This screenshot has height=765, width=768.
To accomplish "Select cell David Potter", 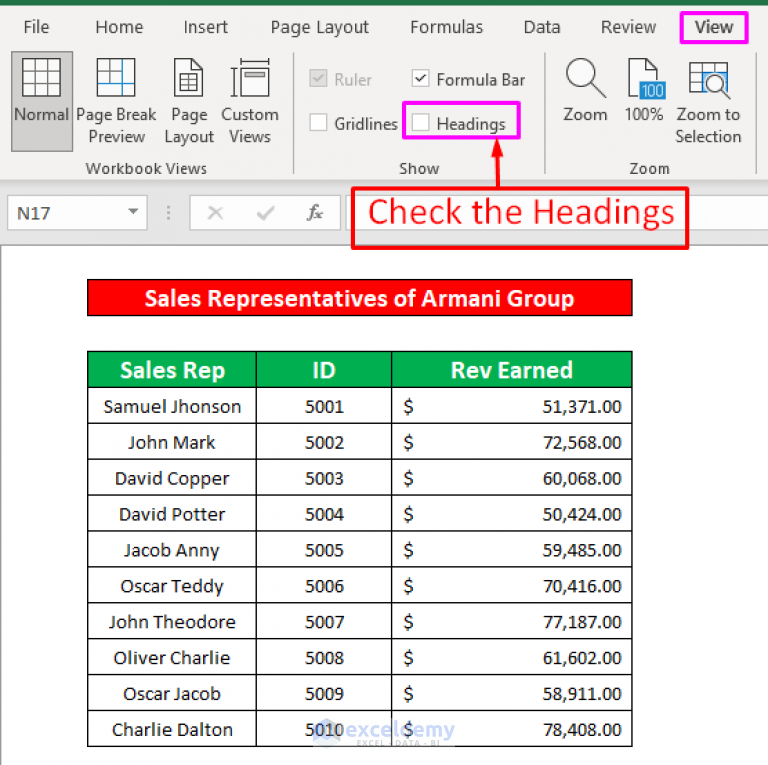I will tap(172, 514).
